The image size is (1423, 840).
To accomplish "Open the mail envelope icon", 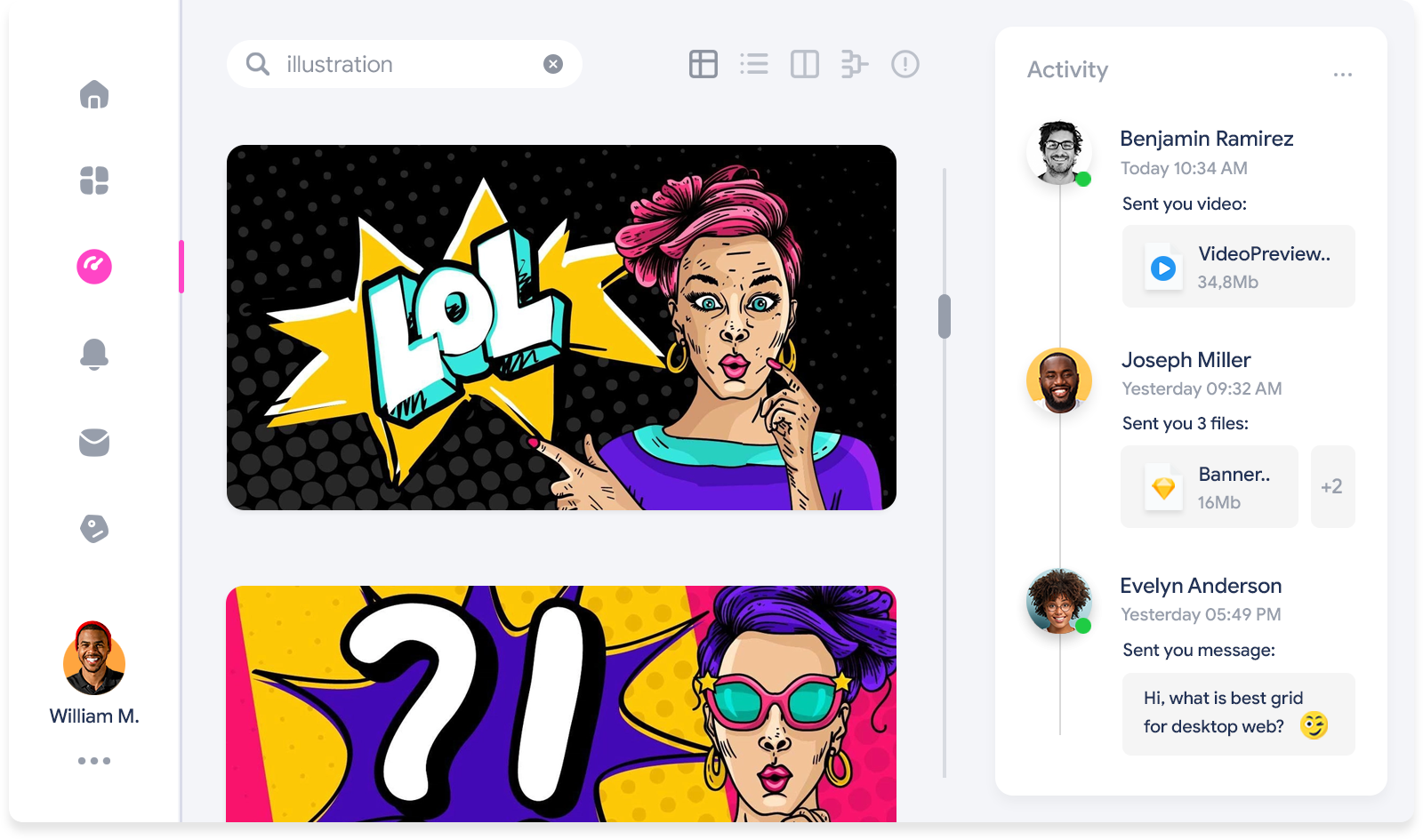I will (x=94, y=442).
